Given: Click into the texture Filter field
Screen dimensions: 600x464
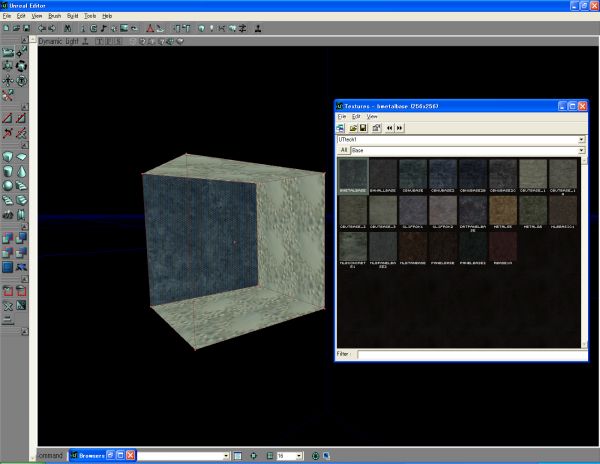Looking at the screenshot, I should [472, 355].
